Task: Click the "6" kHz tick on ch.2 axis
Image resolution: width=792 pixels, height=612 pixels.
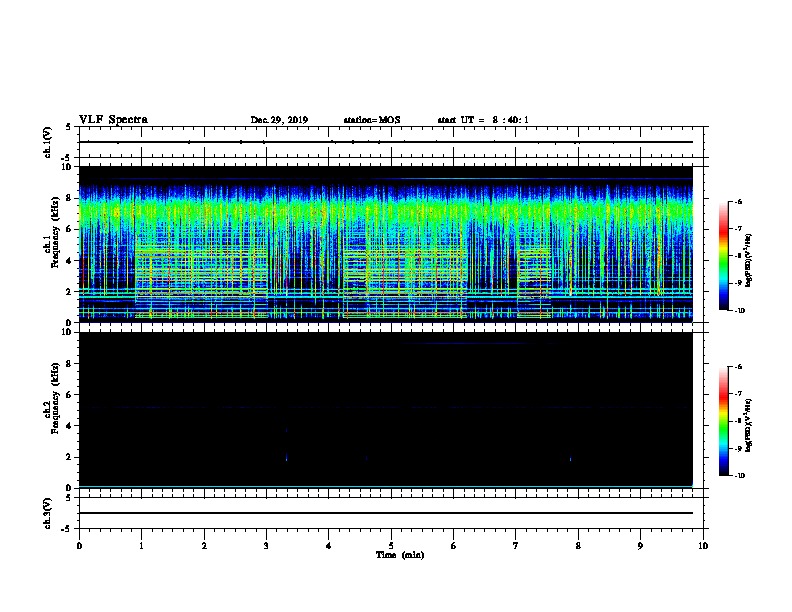Action: pyautogui.click(x=70, y=394)
